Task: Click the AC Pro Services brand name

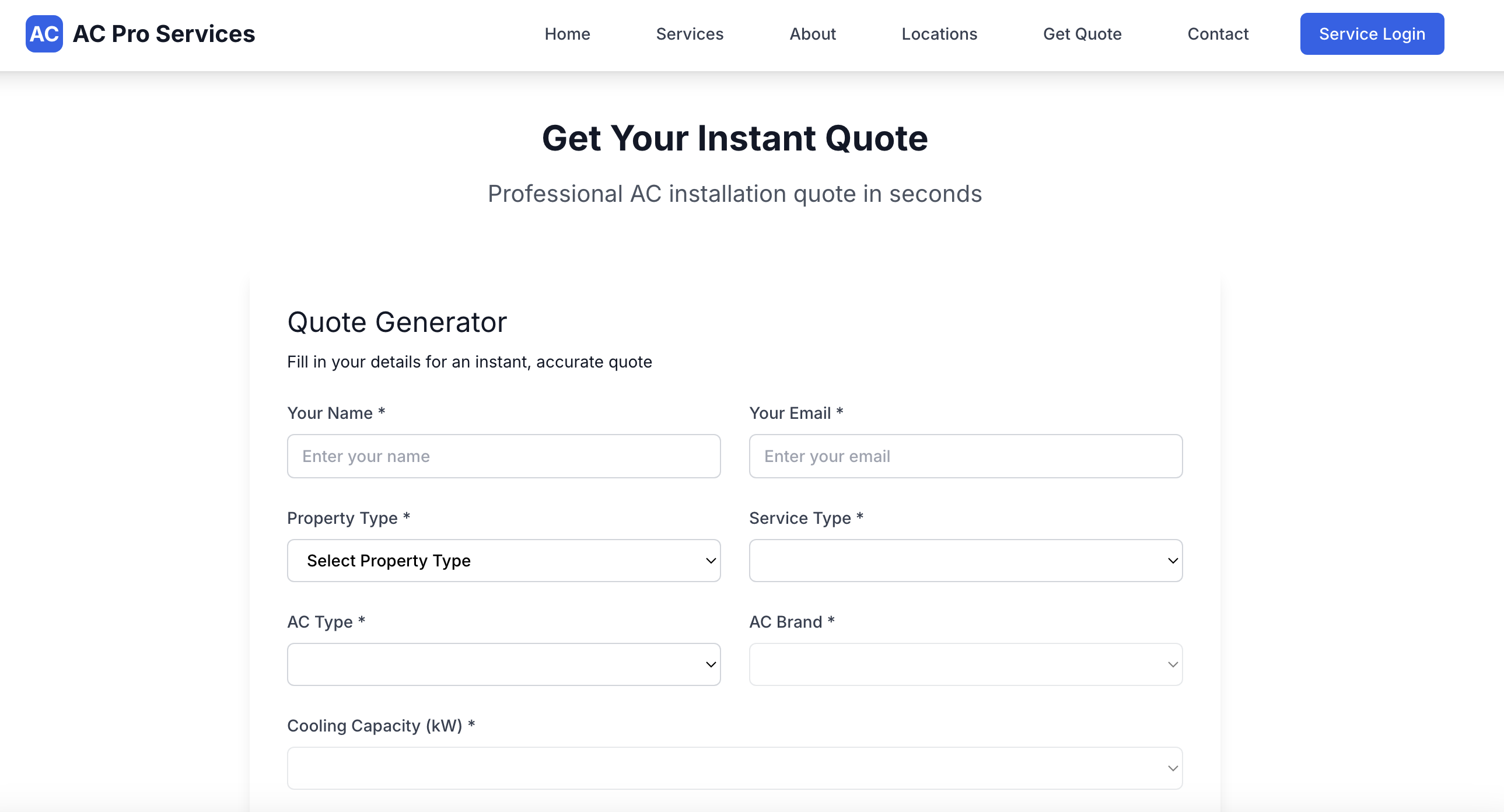Action: pyautogui.click(x=163, y=34)
